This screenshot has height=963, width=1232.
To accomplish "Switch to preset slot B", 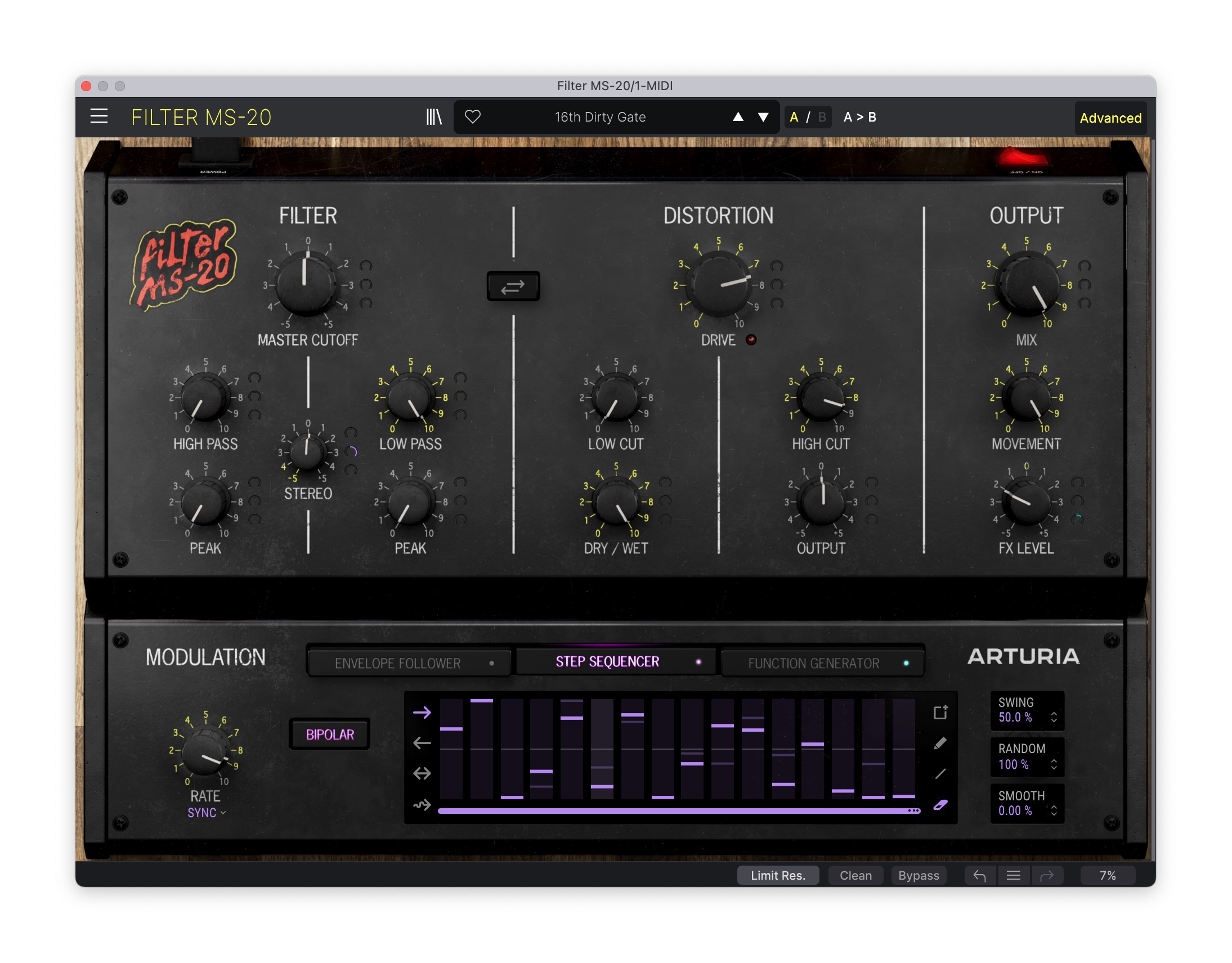I will [822, 117].
